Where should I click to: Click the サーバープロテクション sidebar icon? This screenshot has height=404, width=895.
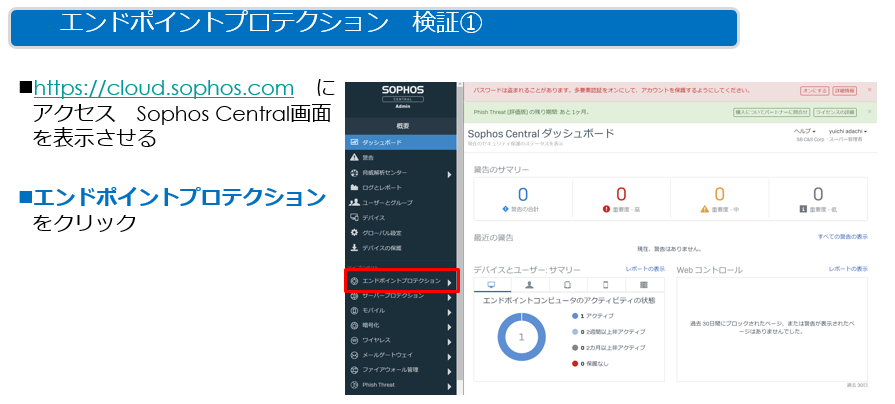[354, 296]
